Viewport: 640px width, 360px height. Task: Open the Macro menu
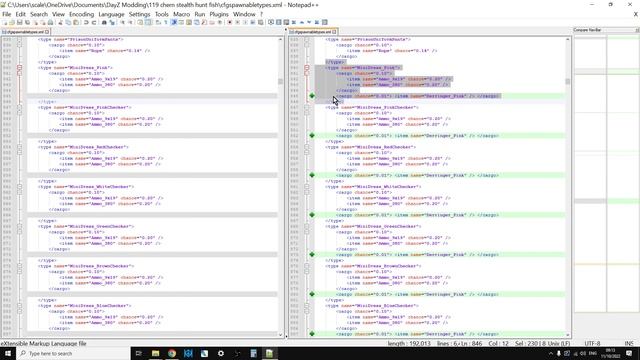(x=181, y=14)
